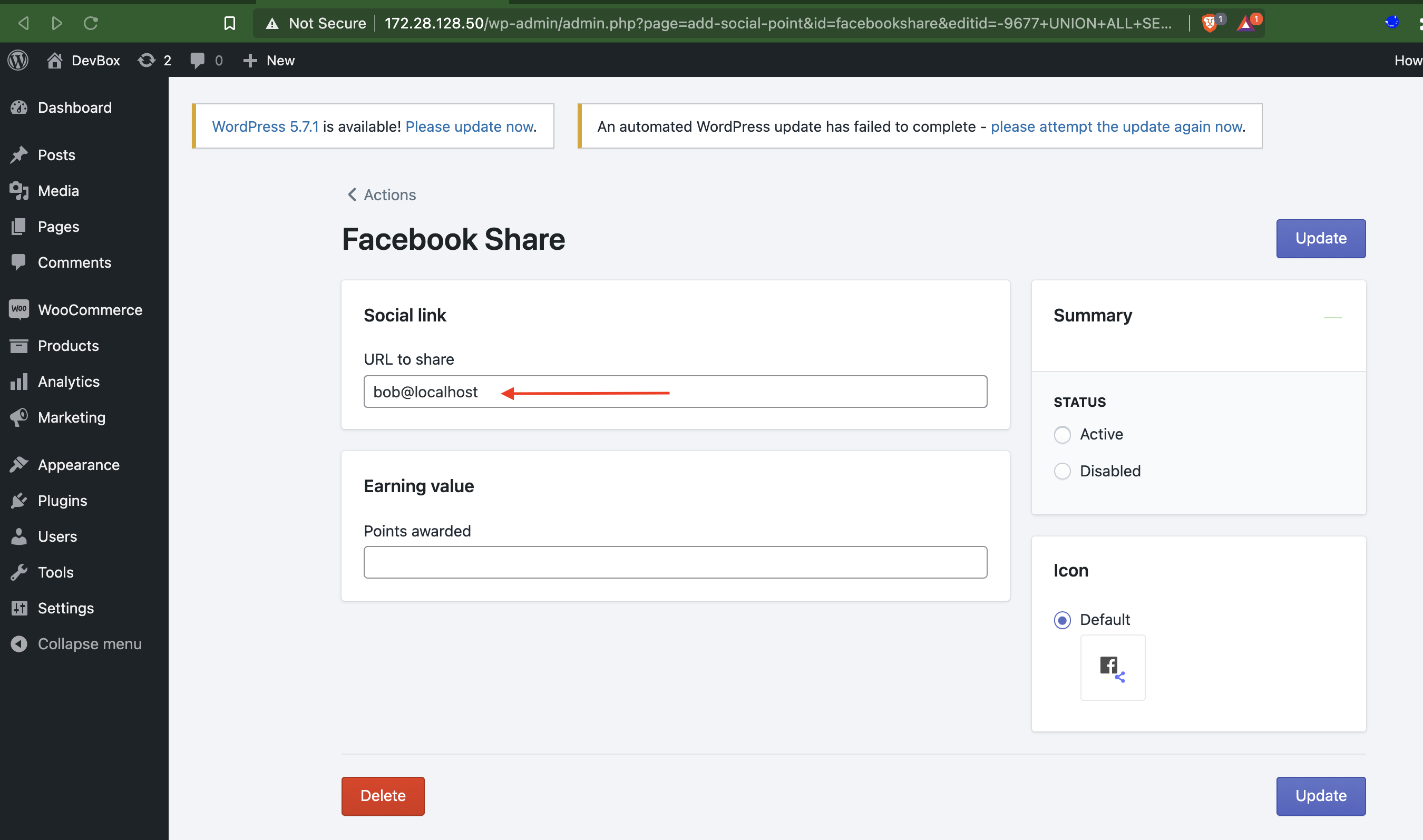1423x840 pixels.
Task: Click the Users person icon
Action: coord(18,536)
